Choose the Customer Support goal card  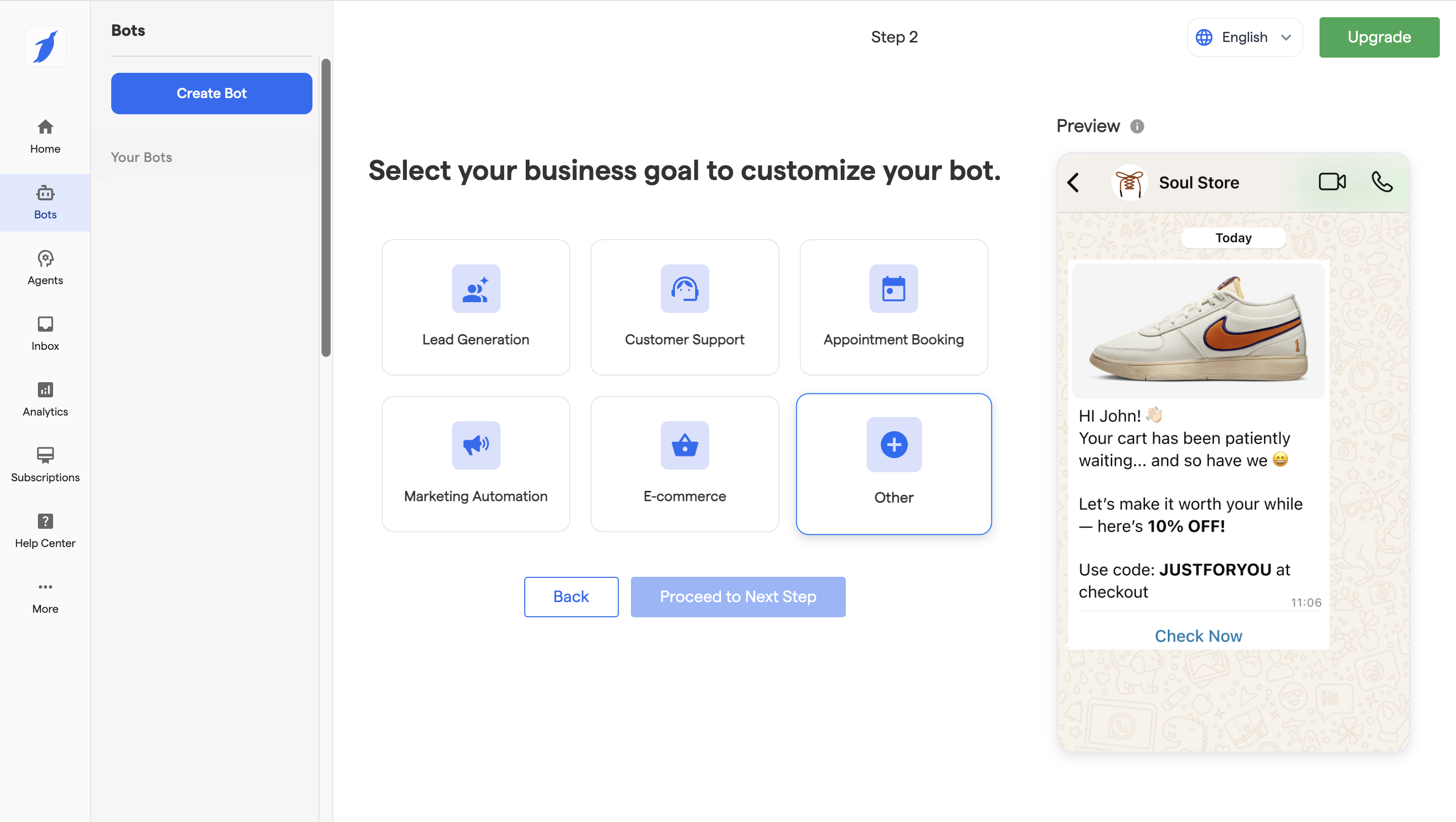click(x=684, y=307)
